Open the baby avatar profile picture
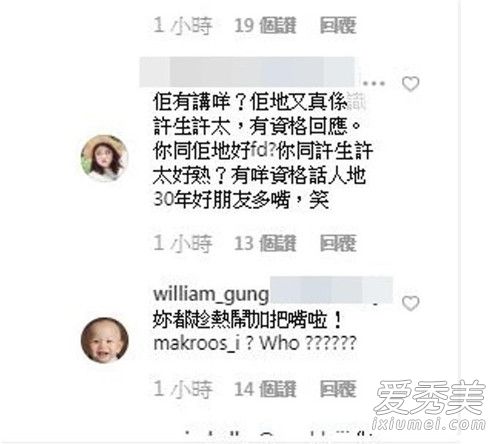The image size is (500, 444). pyautogui.click(x=105, y=339)
